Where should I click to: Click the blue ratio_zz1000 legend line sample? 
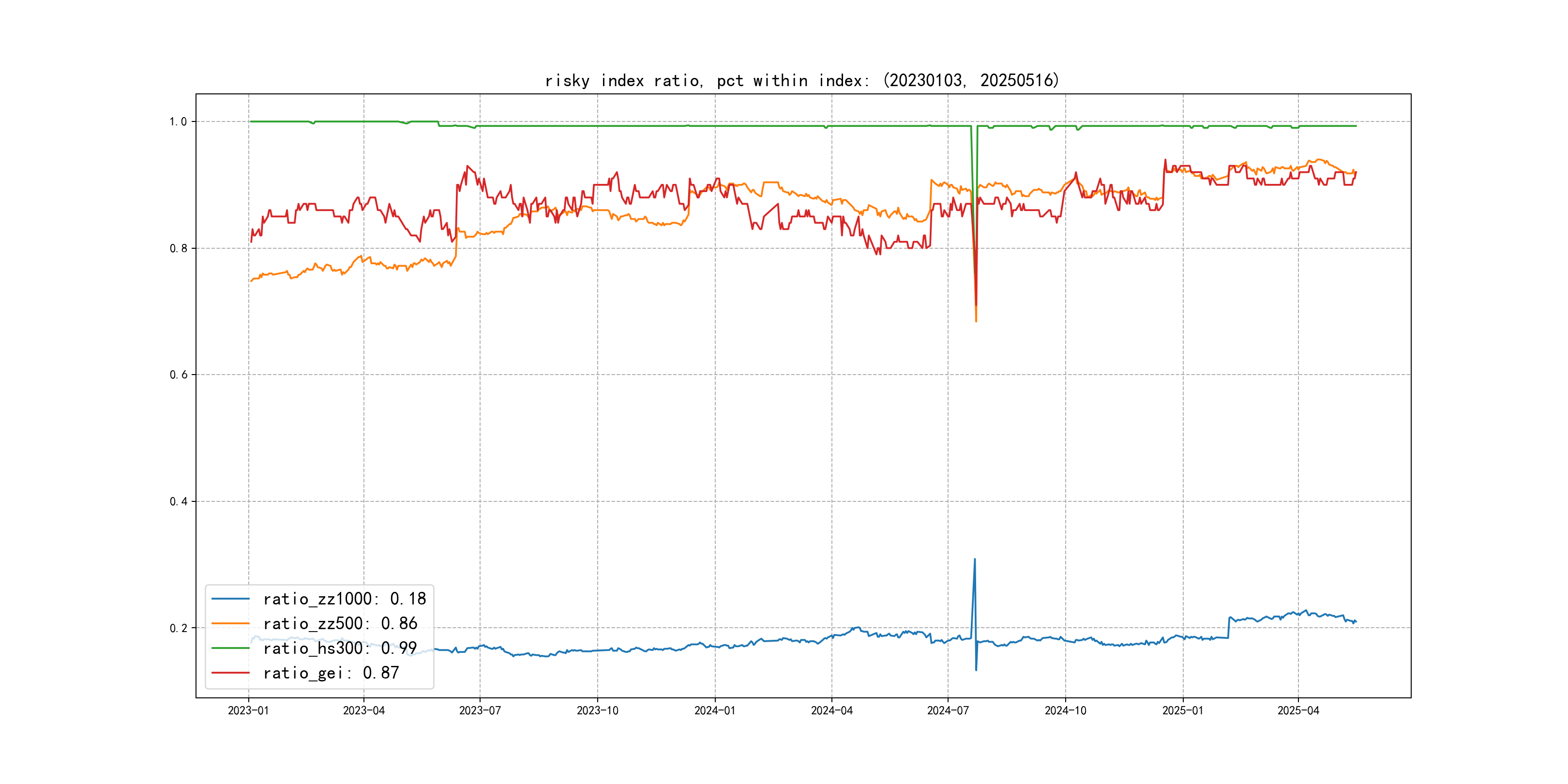click(230, 599)
